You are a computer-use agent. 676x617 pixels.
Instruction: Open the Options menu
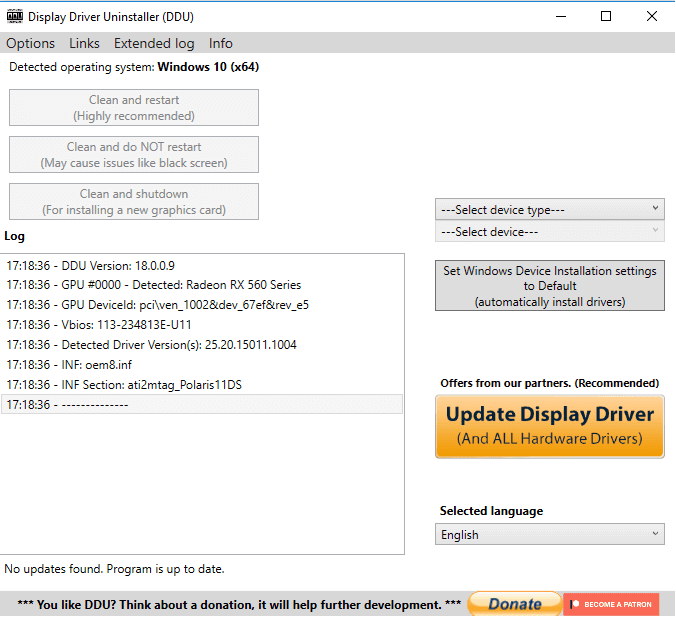(30, 43)
